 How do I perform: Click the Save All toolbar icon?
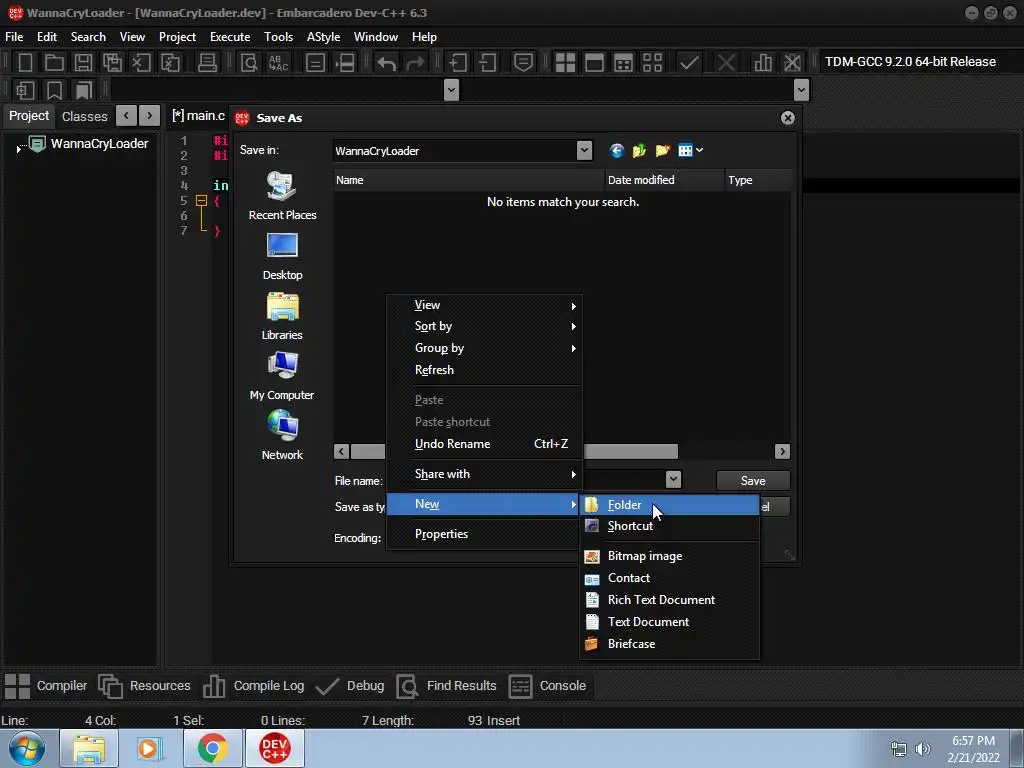click(112, 63)
